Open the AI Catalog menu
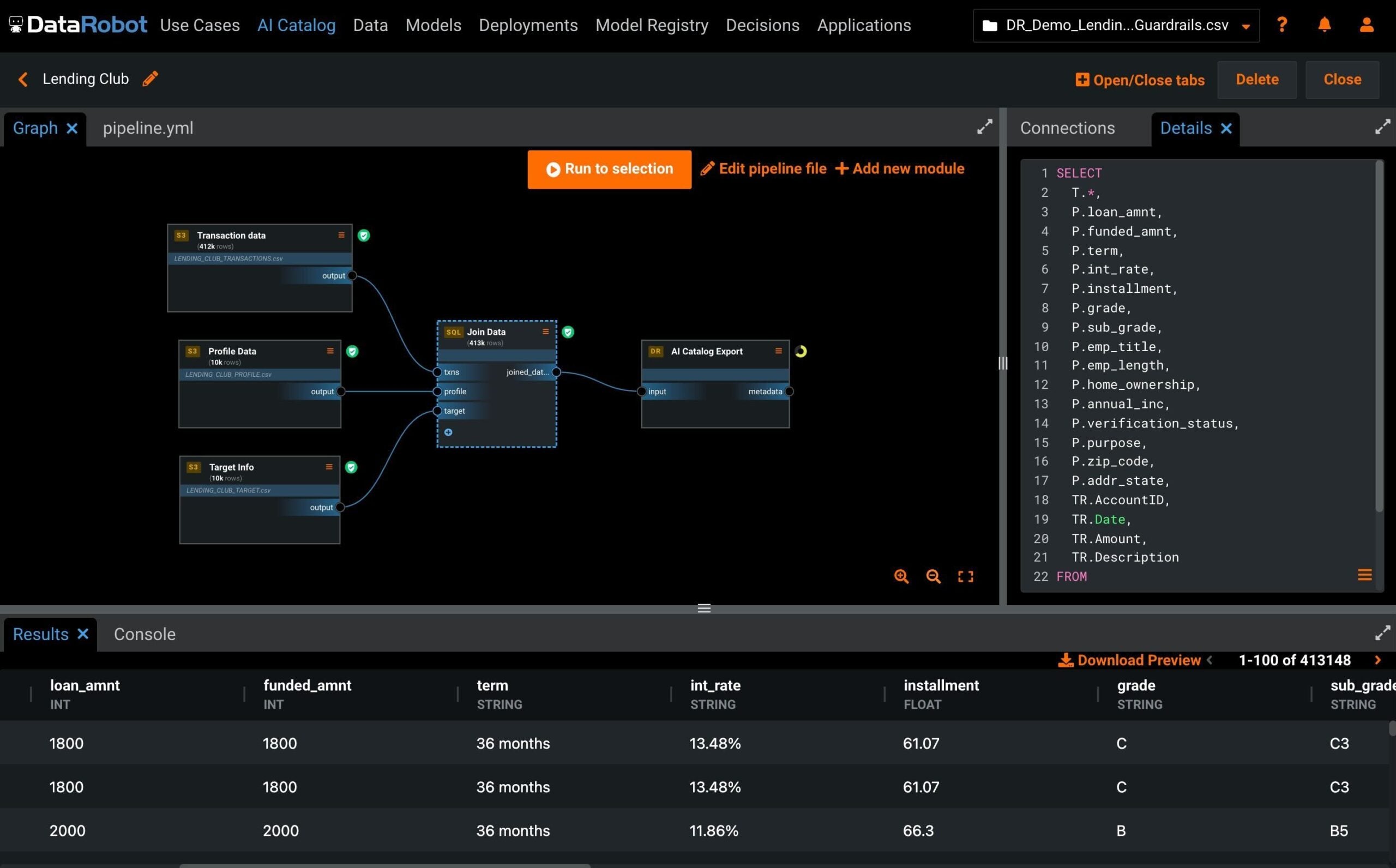1396x868 pixels. pos(296,25)
